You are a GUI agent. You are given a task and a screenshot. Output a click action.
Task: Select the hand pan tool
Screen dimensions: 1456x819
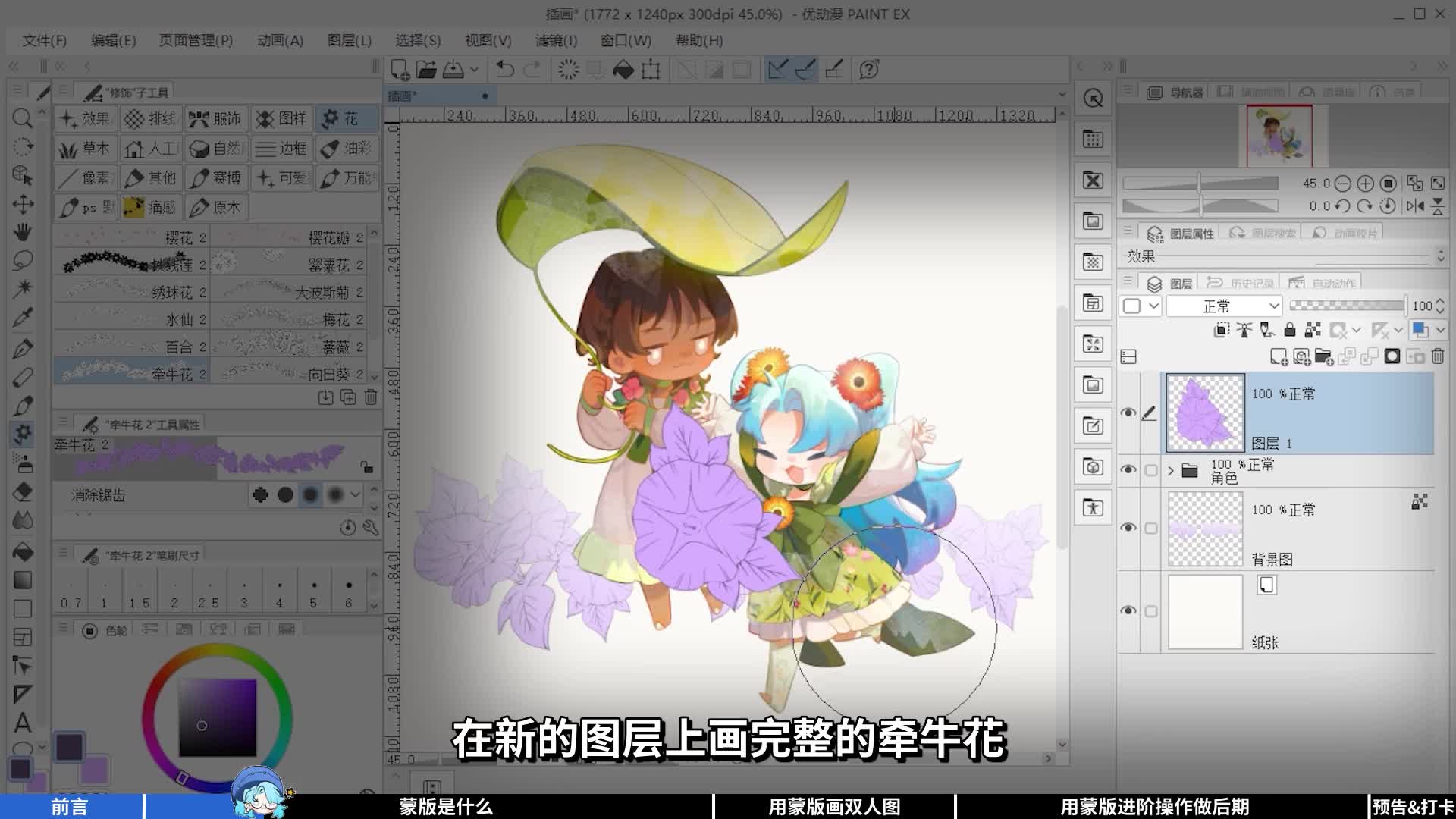tap(22, 232)
